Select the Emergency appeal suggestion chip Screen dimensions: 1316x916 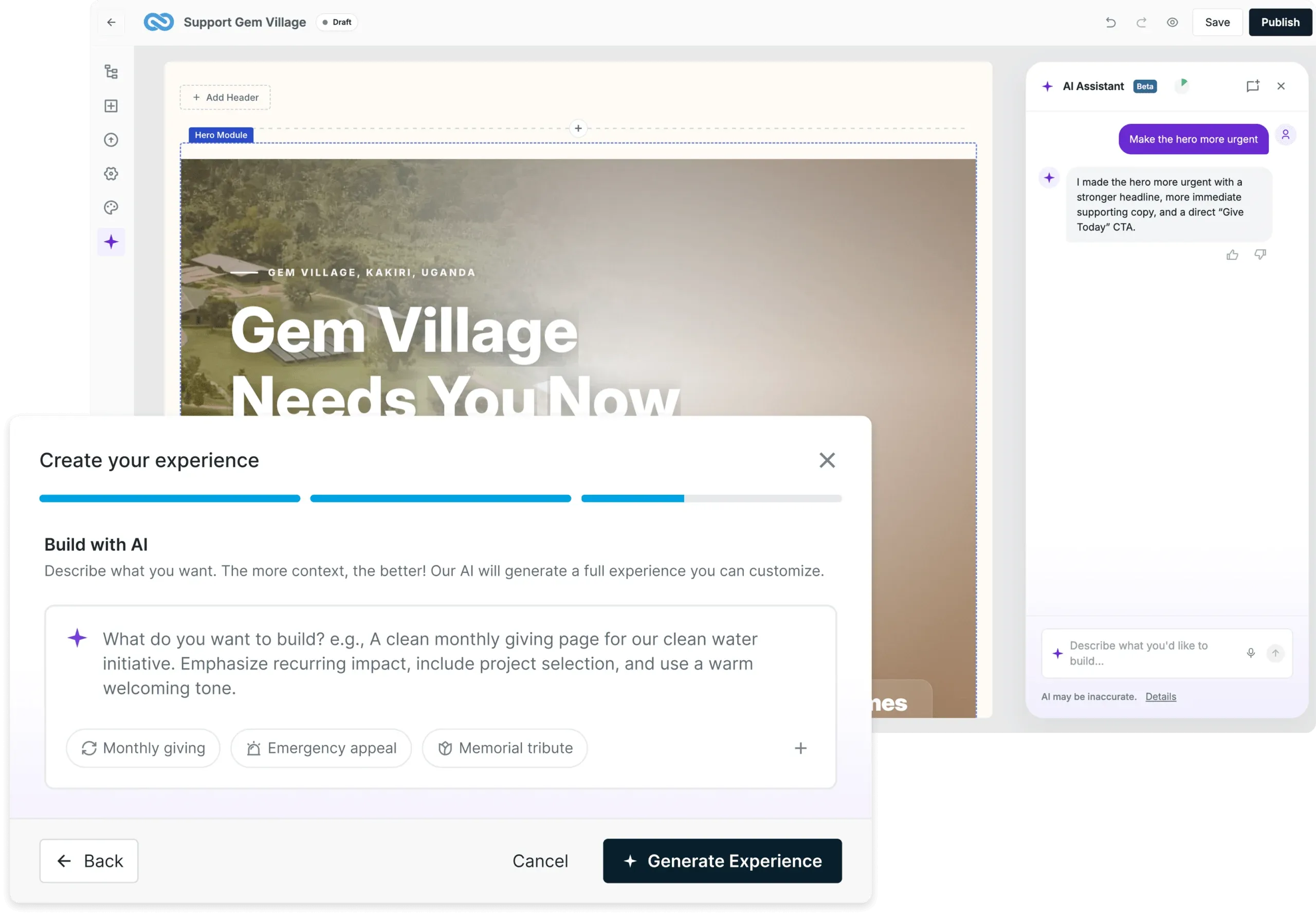(321, 748)
